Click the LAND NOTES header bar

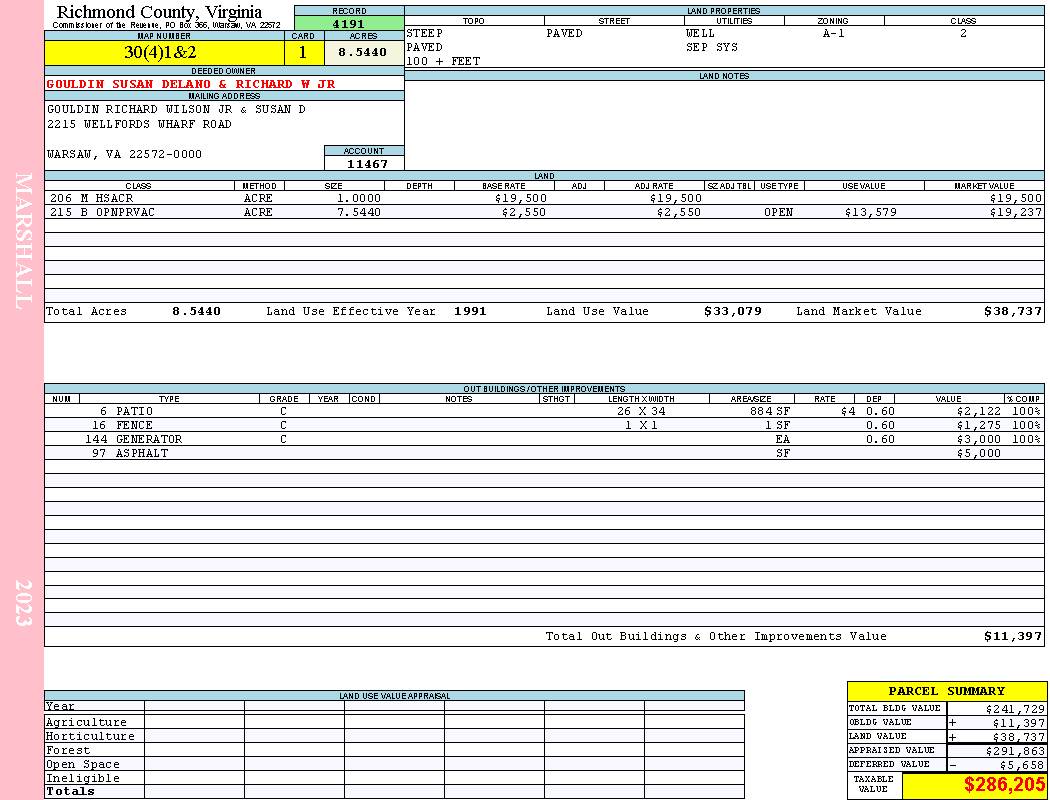724,76
